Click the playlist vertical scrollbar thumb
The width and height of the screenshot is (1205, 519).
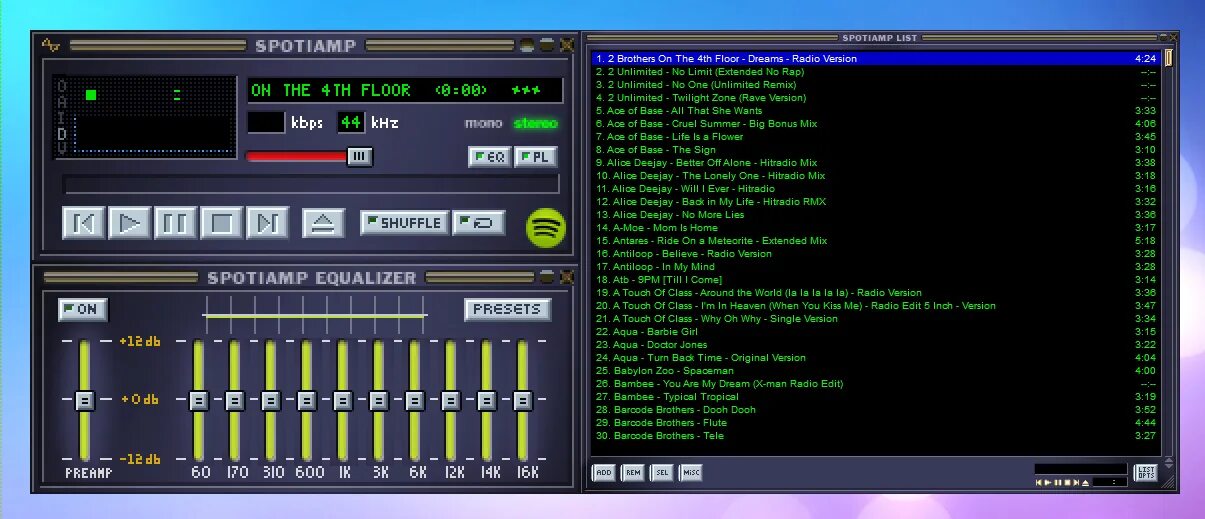tap(1168, 57)
